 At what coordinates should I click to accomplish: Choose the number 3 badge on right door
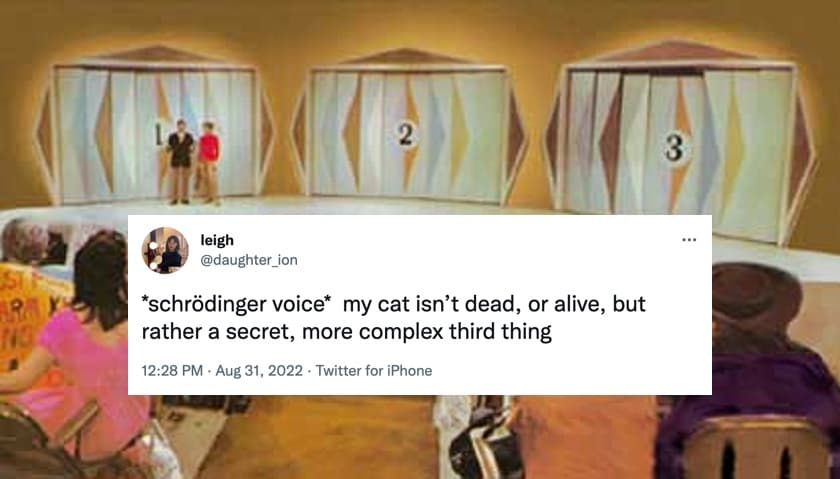[674, 149]
